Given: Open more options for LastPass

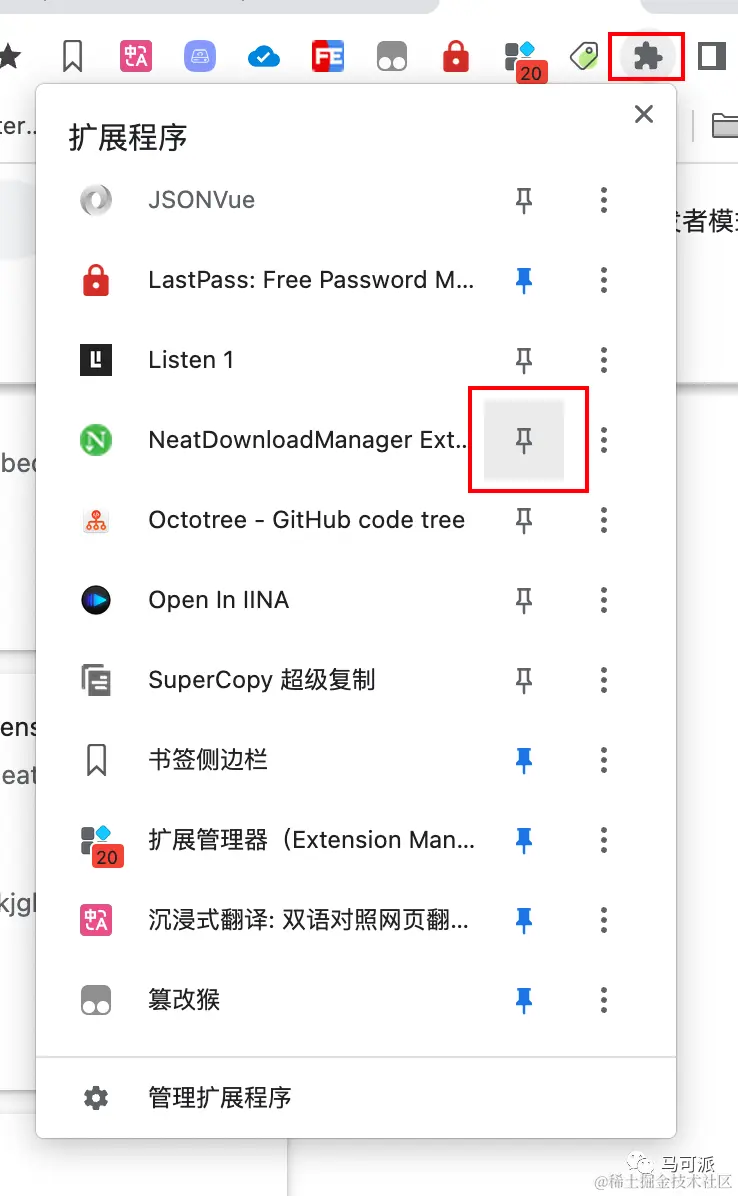Looking at the screenshot, I should point(604,280).
